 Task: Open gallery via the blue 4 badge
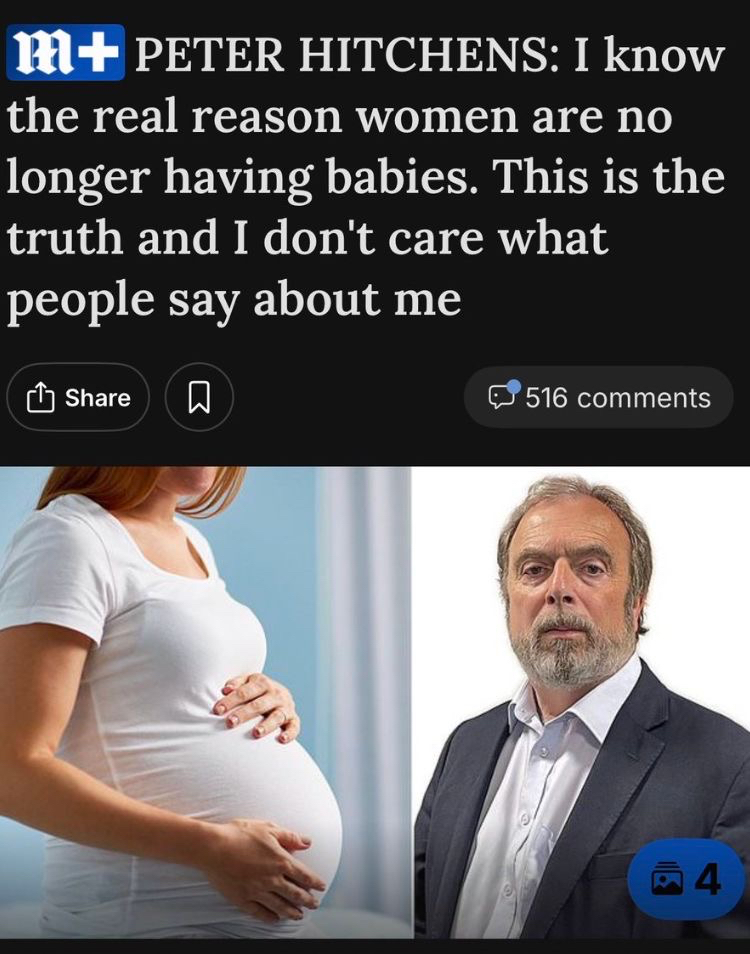pyautogui.click(x=686, y=879)
